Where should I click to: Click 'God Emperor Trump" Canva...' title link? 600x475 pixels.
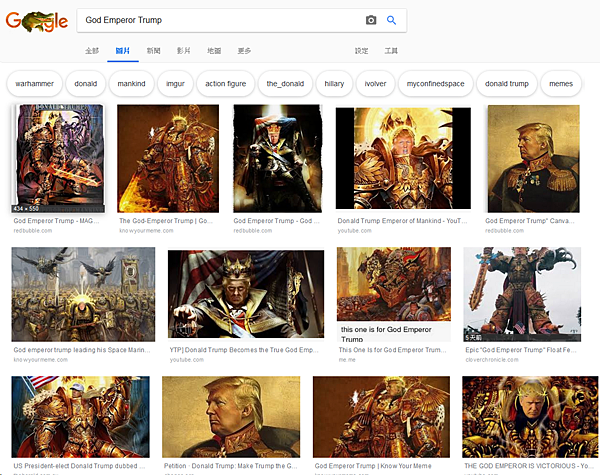click(x=530, y=221)
